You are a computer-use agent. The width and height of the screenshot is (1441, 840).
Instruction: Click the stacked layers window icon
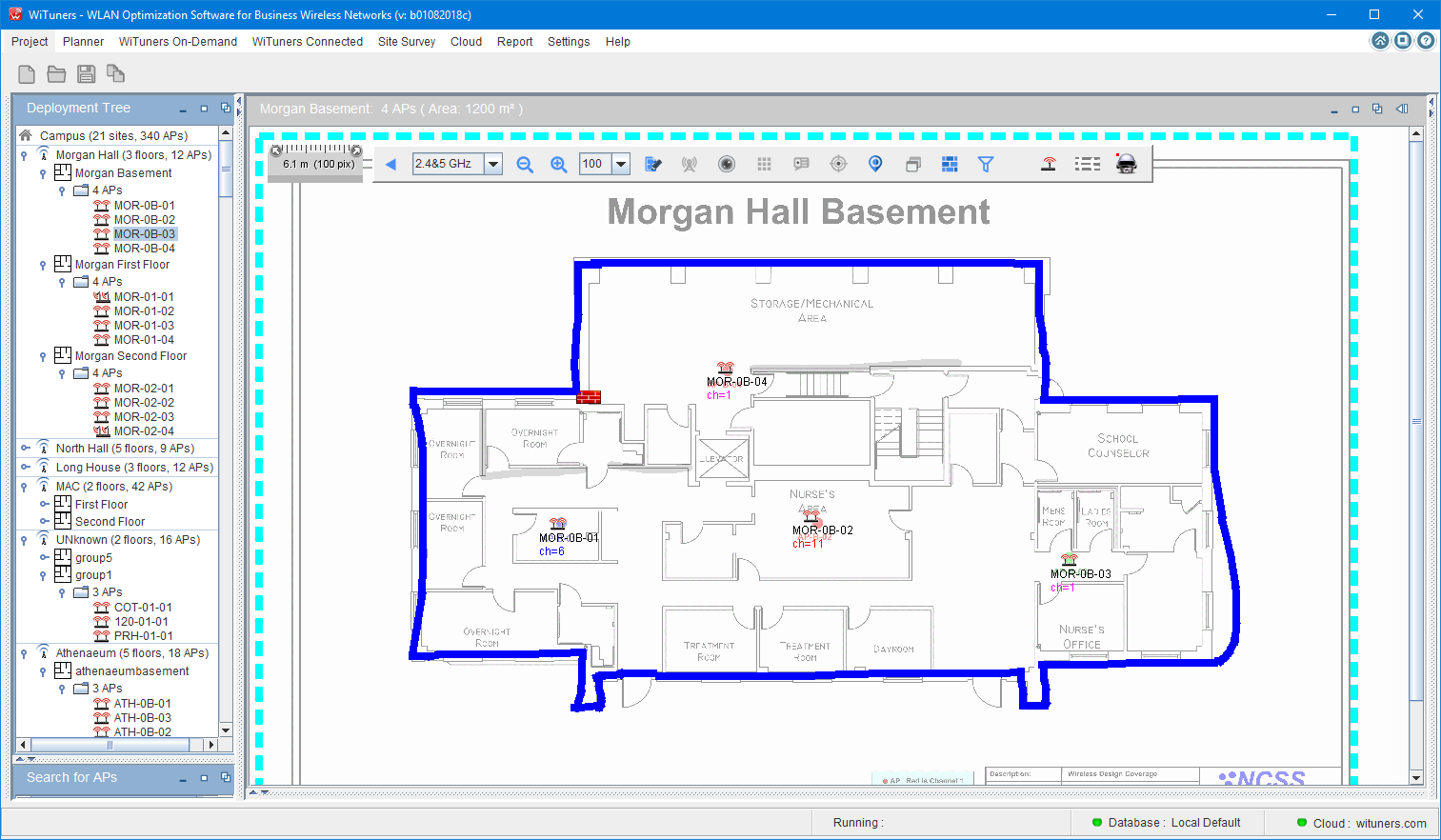pos(912,164)
